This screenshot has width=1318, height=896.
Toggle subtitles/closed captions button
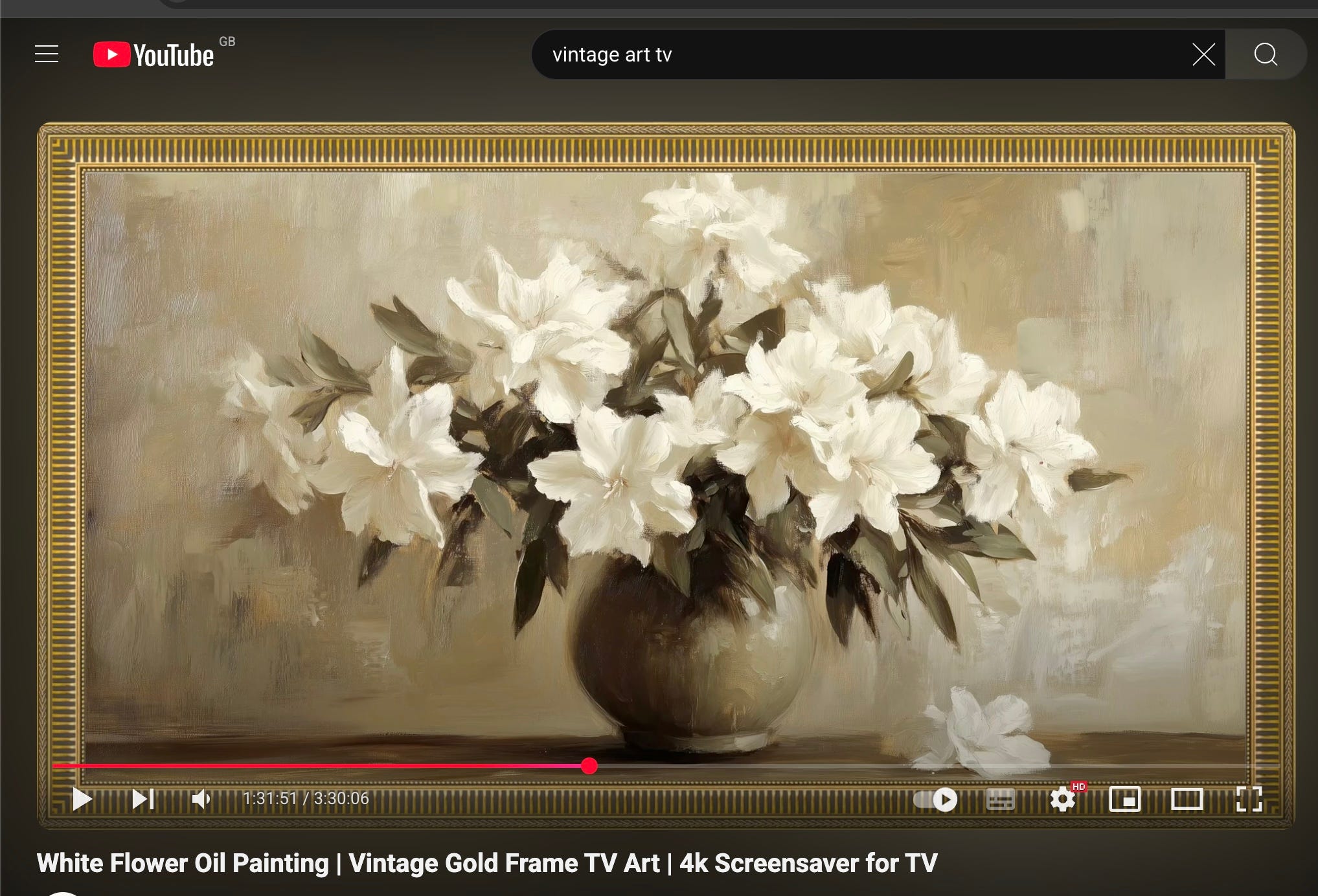point(1000,800)
